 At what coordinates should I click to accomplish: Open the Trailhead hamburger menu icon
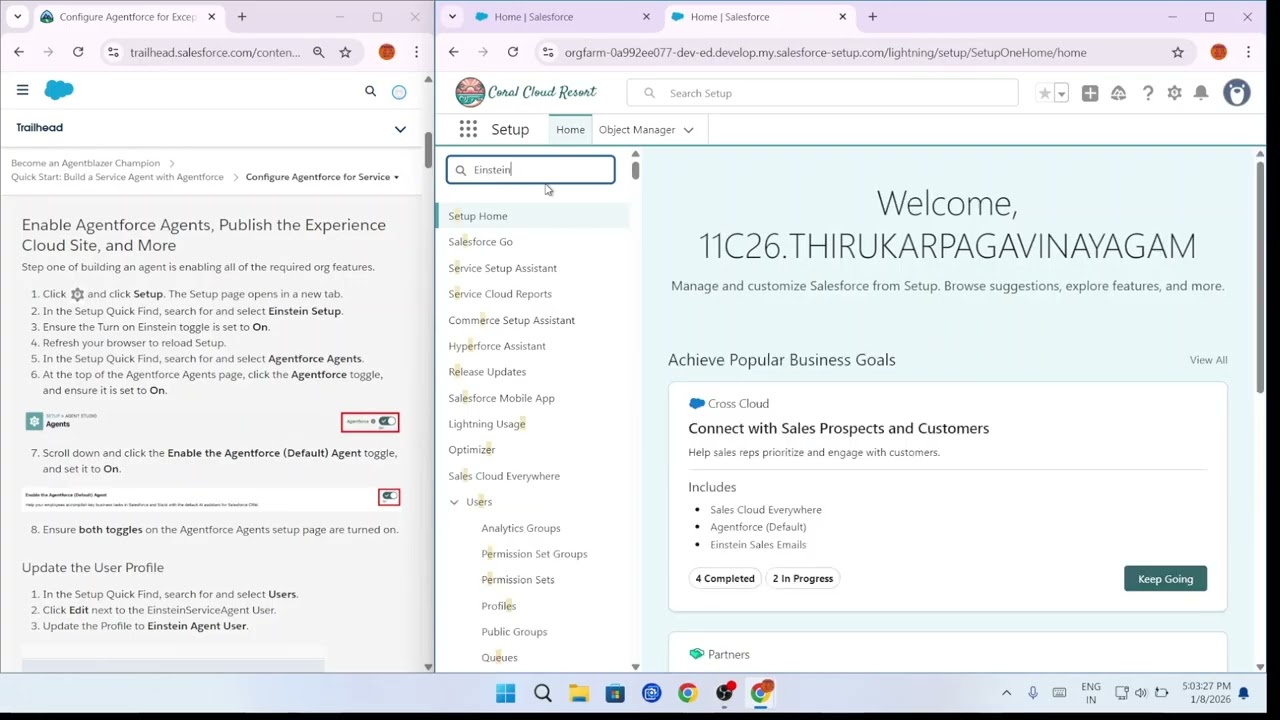tap(22, 90)
